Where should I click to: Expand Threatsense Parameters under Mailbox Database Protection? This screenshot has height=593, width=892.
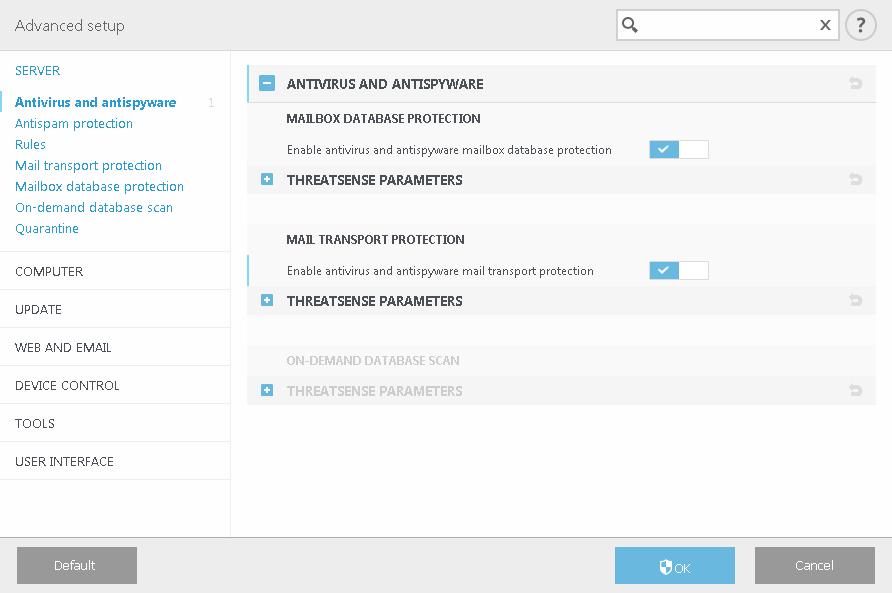(x=267, y=180)
